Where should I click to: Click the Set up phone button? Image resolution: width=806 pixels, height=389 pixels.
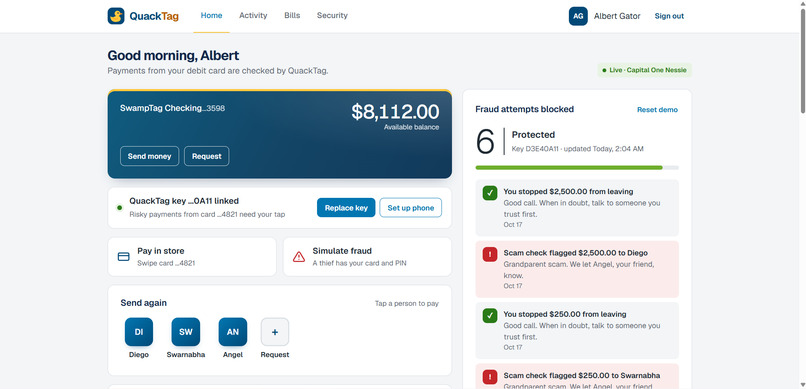pyautogui.click(x=411, y=208)
